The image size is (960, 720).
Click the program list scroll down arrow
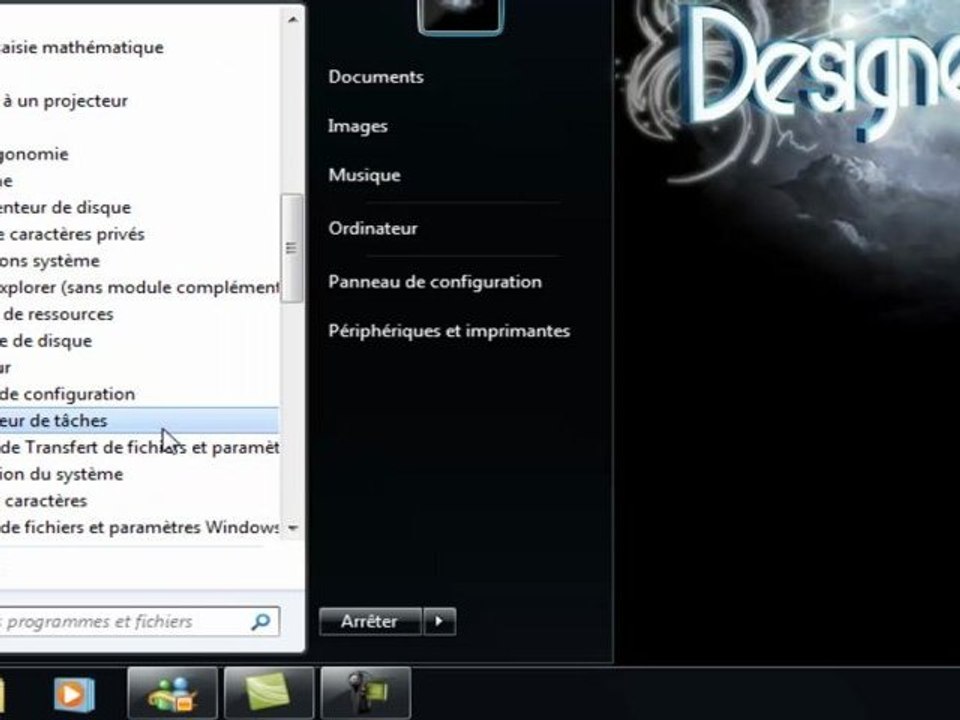pos(293,528)
